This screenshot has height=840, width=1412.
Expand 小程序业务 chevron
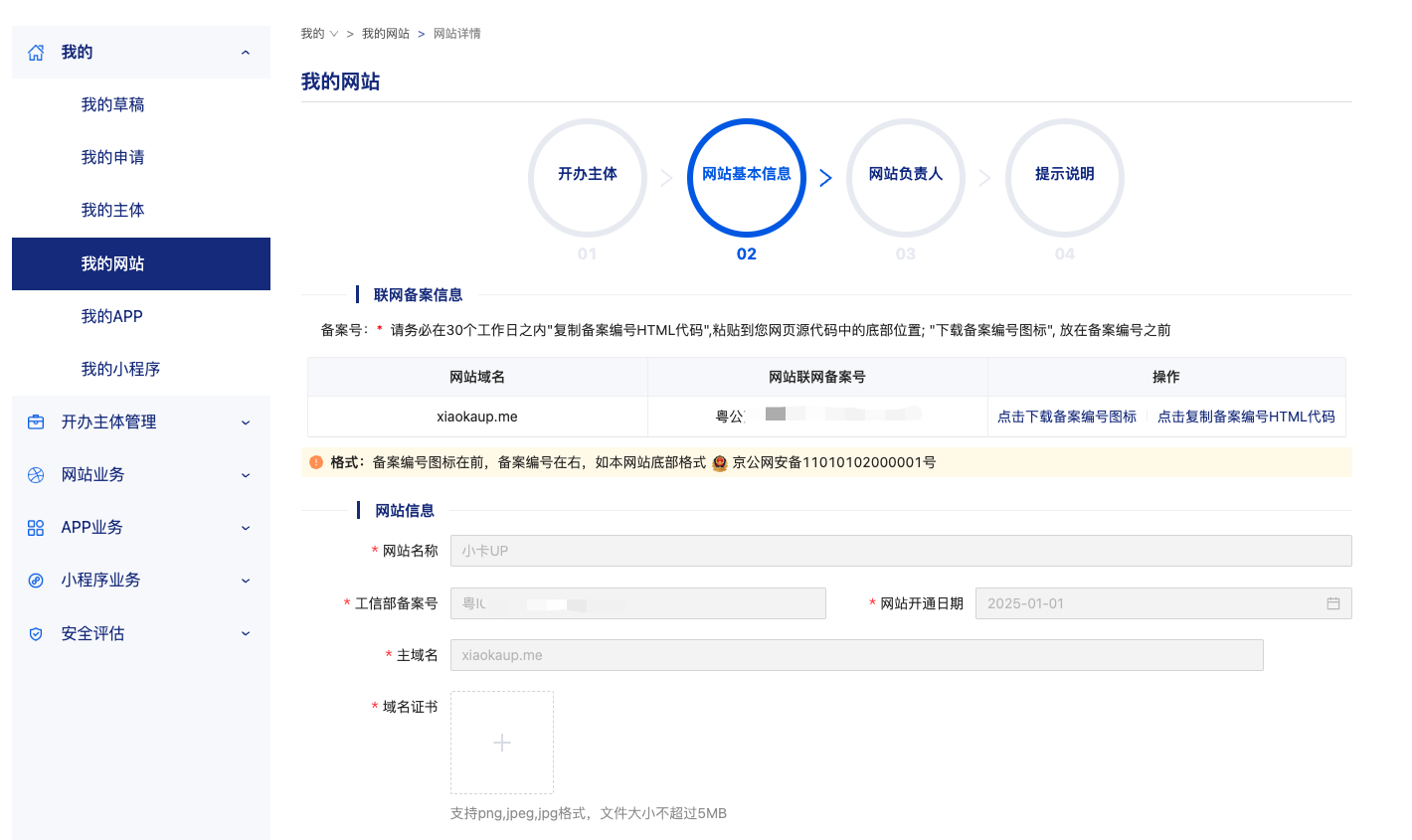click(246, 581)
